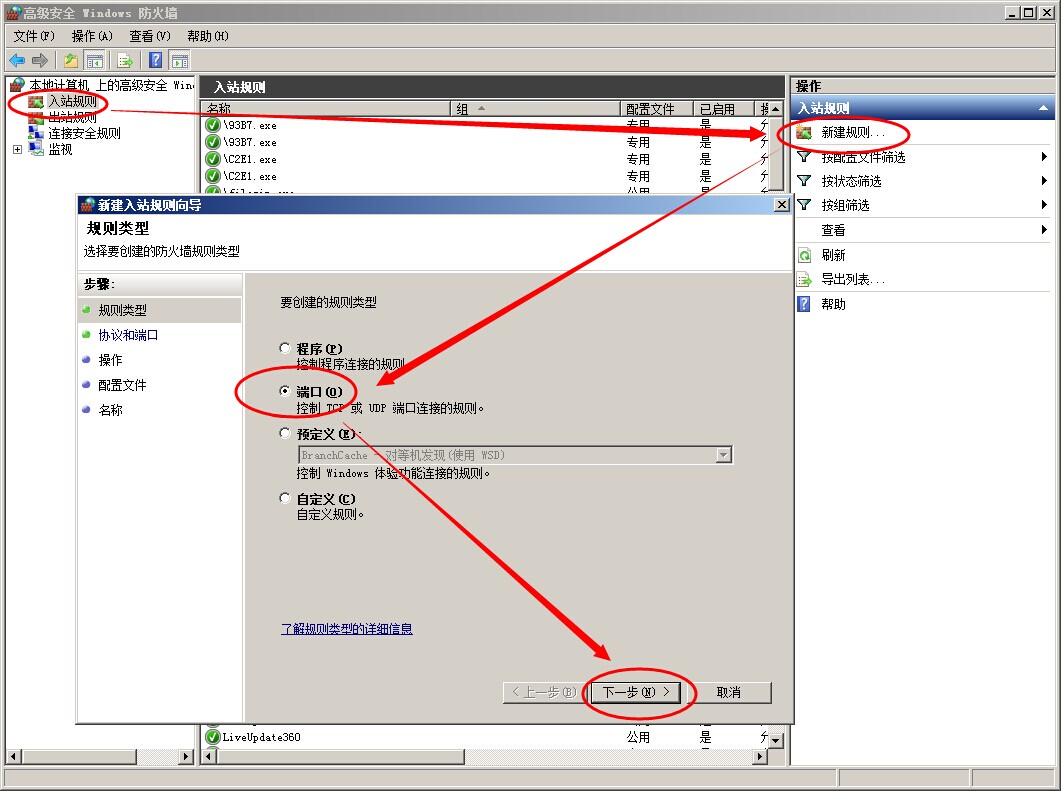Image resolution: width=1061 pixels, height=791 pixels.
Task: Click 刷新 refresh action
Action: pos(833,255)
